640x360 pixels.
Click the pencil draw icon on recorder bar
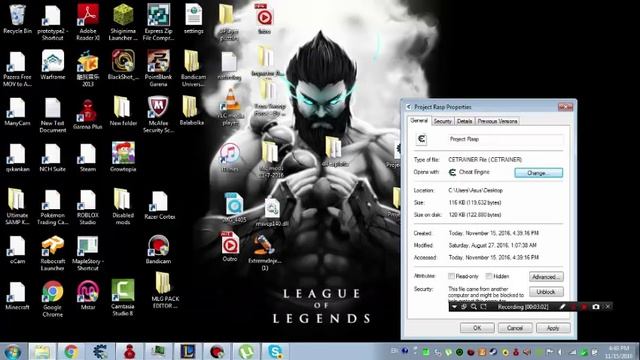562,307
